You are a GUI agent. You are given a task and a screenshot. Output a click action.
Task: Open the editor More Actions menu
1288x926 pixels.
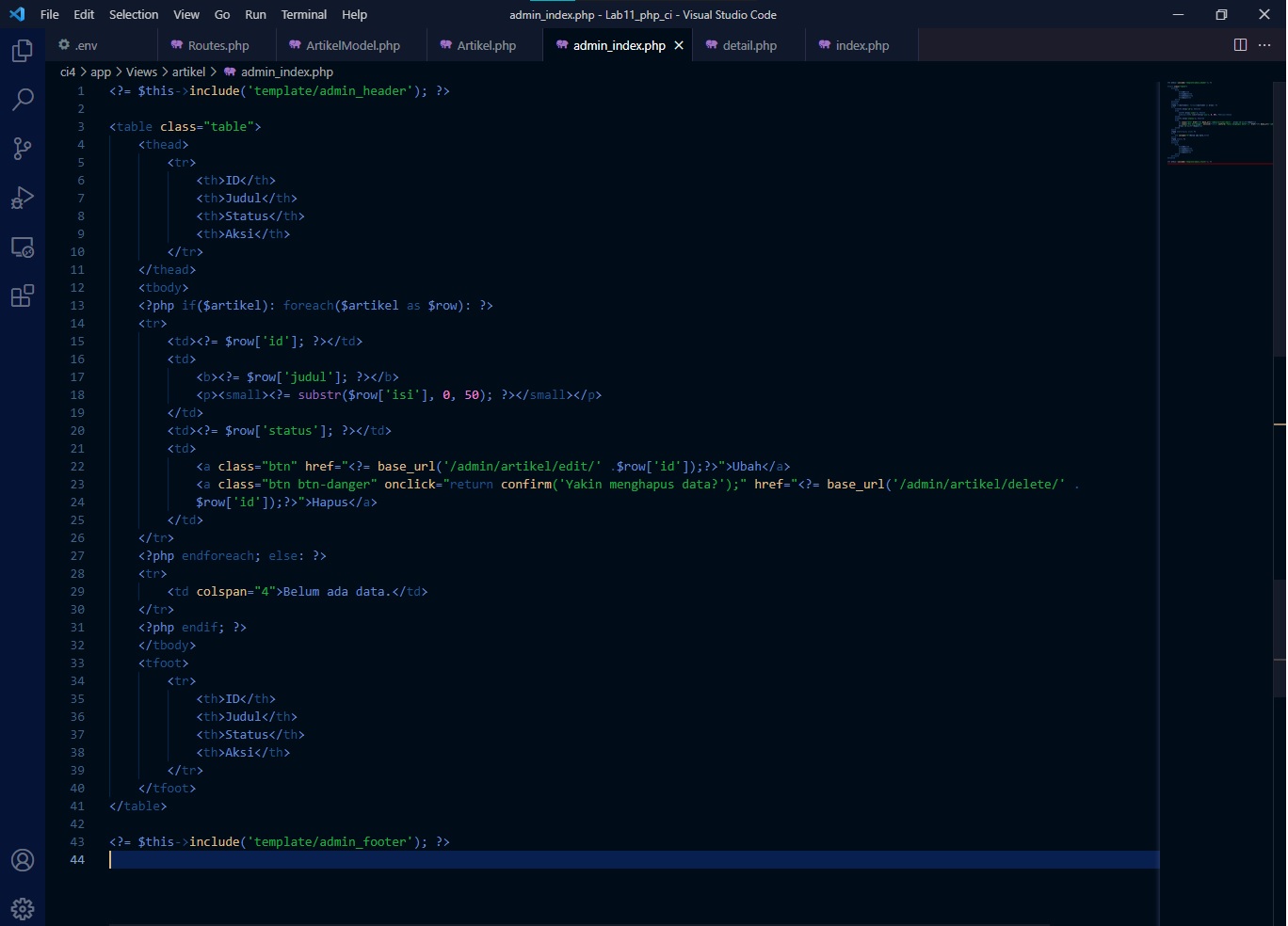pyautogui.click(x=1265, y=44)
